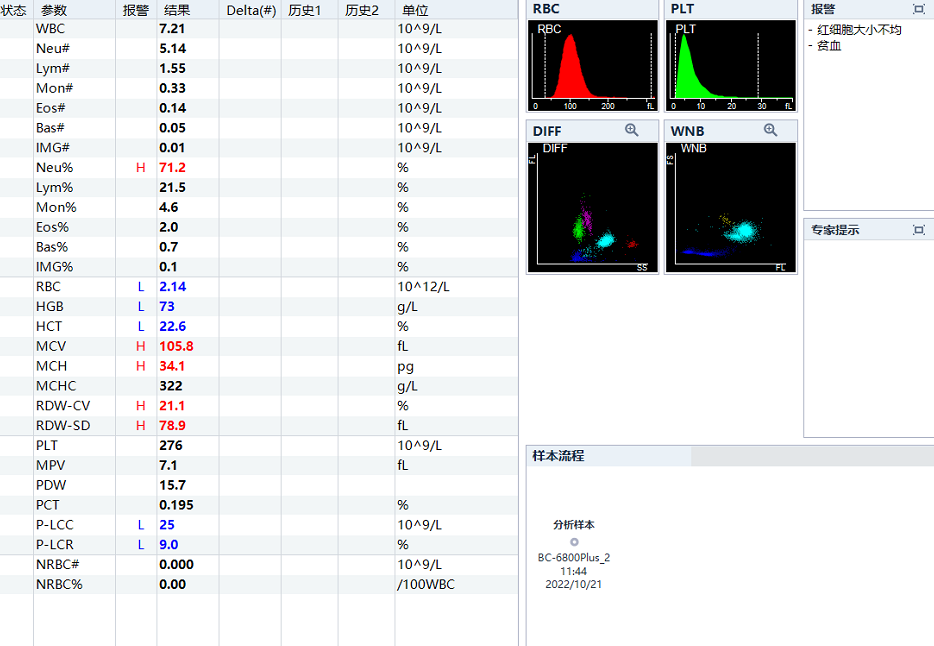Click the 参数 column header
This screenshot has height=646, width=934.
(x=54, y=9)
